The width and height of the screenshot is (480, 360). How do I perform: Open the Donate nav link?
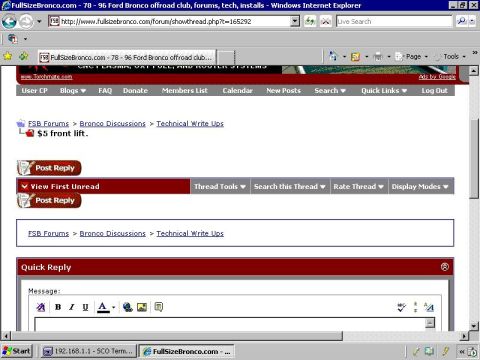(135, 91)
